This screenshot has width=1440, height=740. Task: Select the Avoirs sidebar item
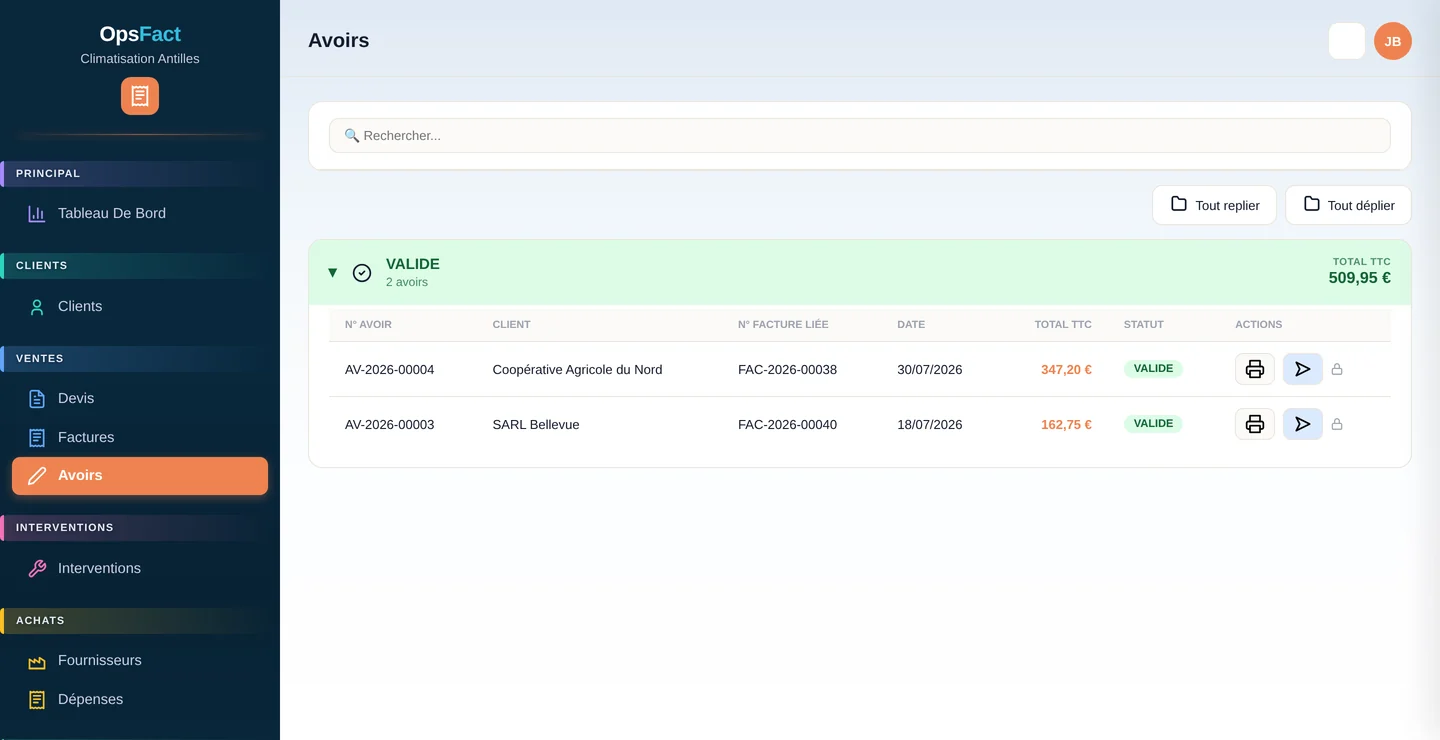pyautogui.click(x=140, y=476)
